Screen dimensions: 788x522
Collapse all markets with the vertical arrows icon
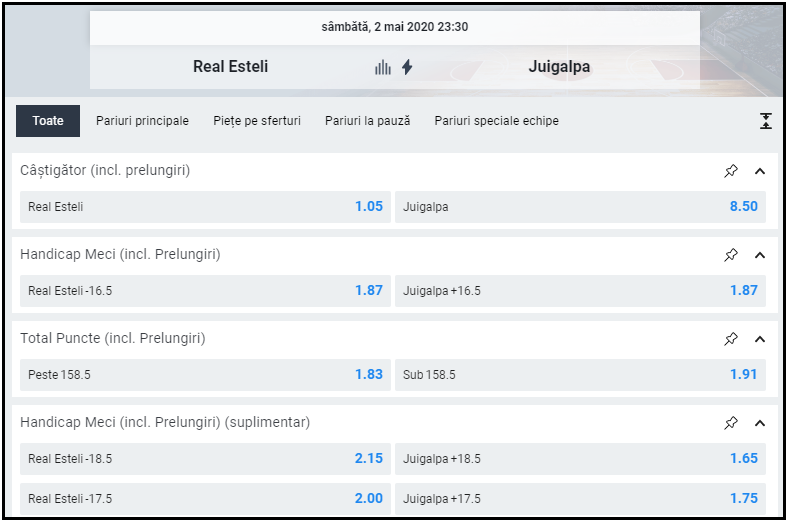pos(765,121)
